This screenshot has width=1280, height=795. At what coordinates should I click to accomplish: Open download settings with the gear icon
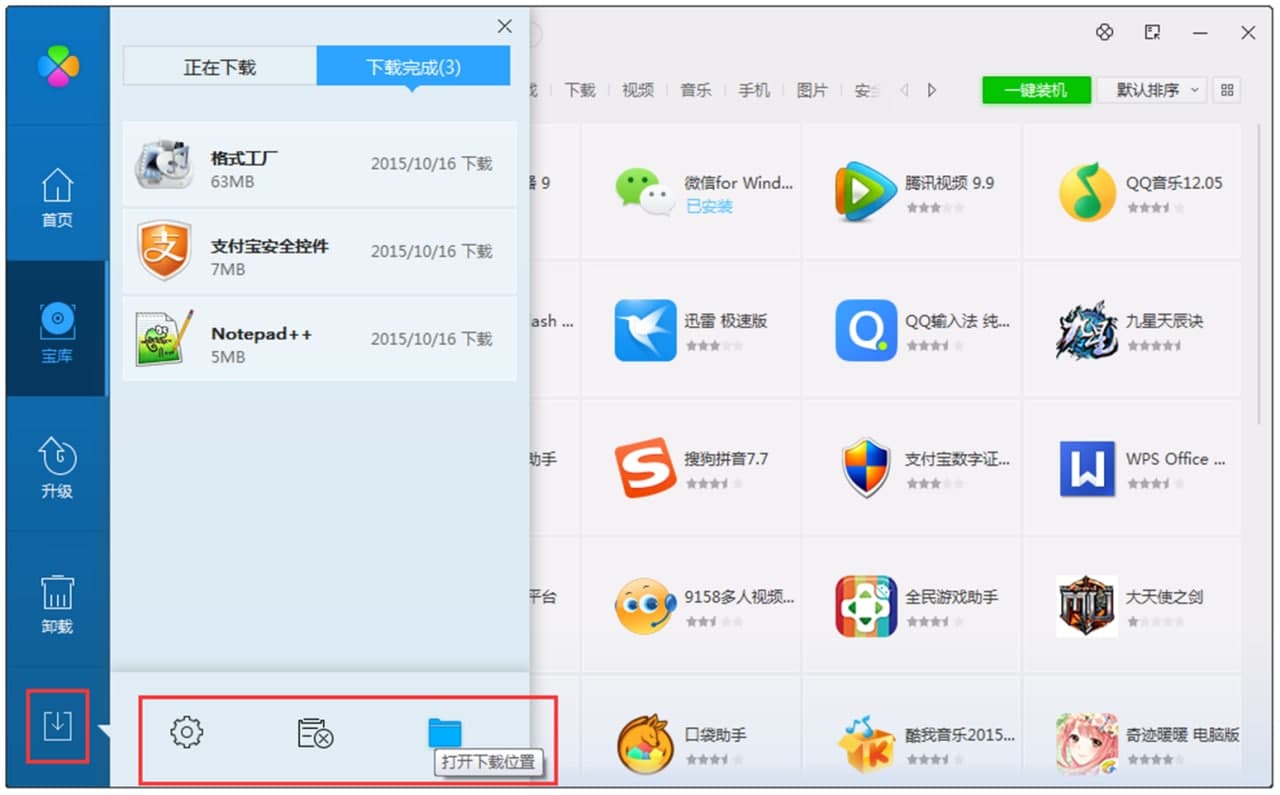(x=187, y=733)
